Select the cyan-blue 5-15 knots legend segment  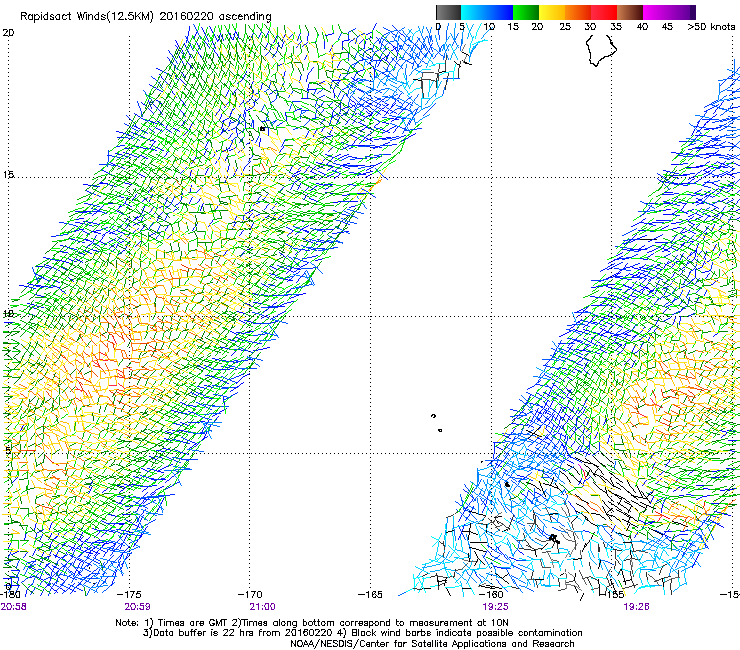click(x=487, y=12)
